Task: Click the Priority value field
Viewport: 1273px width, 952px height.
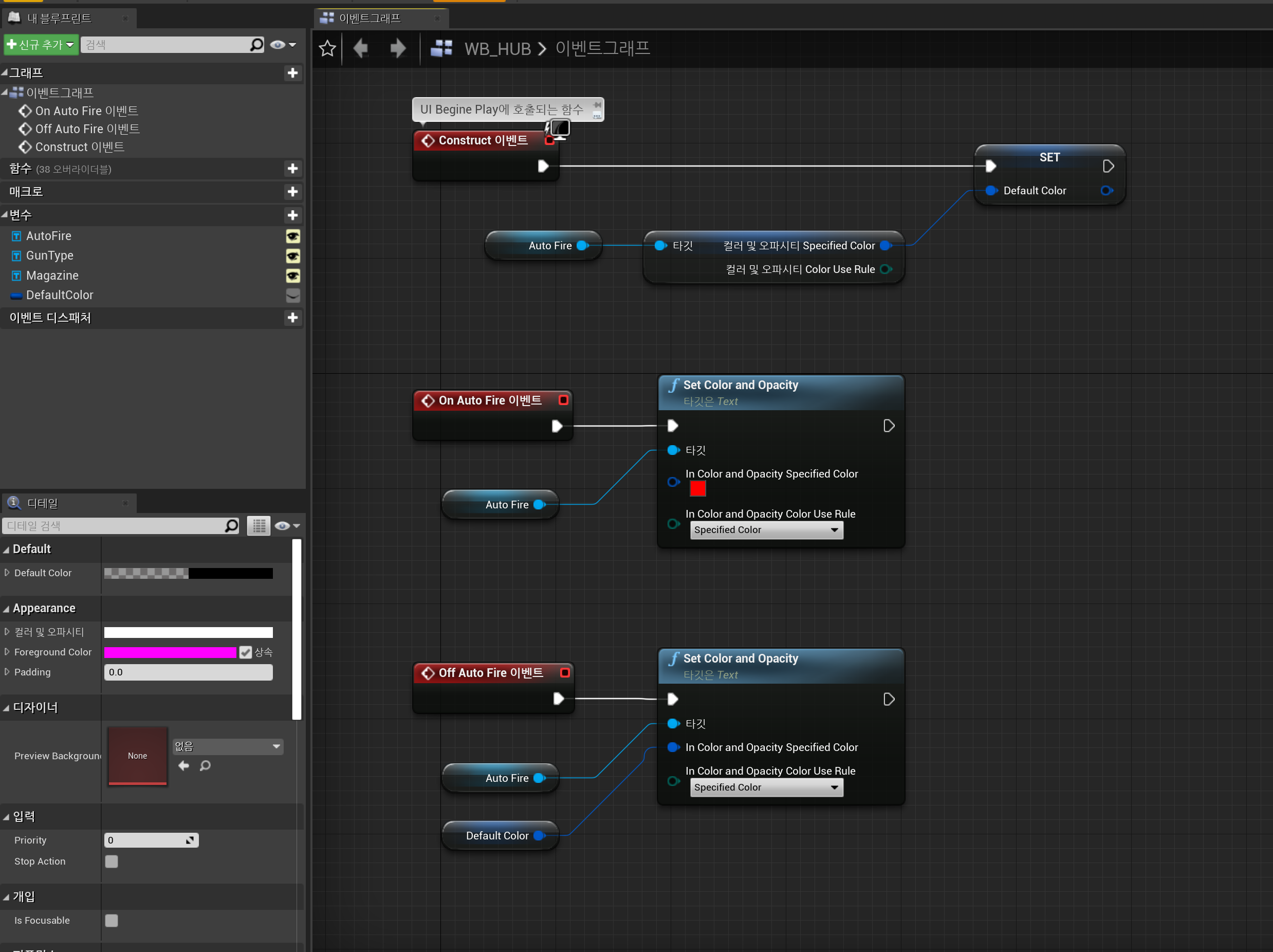Action: tap(152, 840)
